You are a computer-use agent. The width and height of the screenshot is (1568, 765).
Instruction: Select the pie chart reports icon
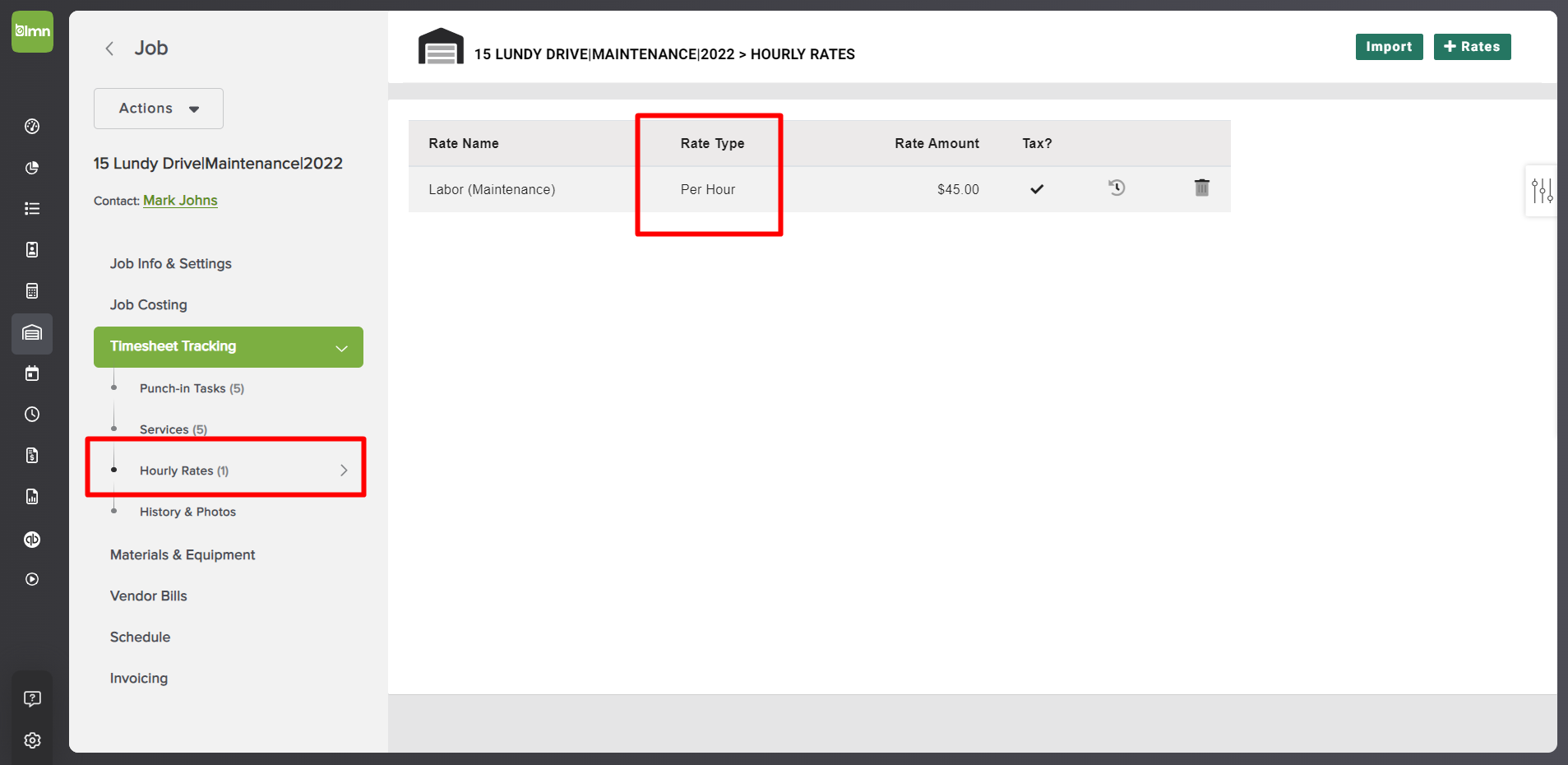(31, 168)
